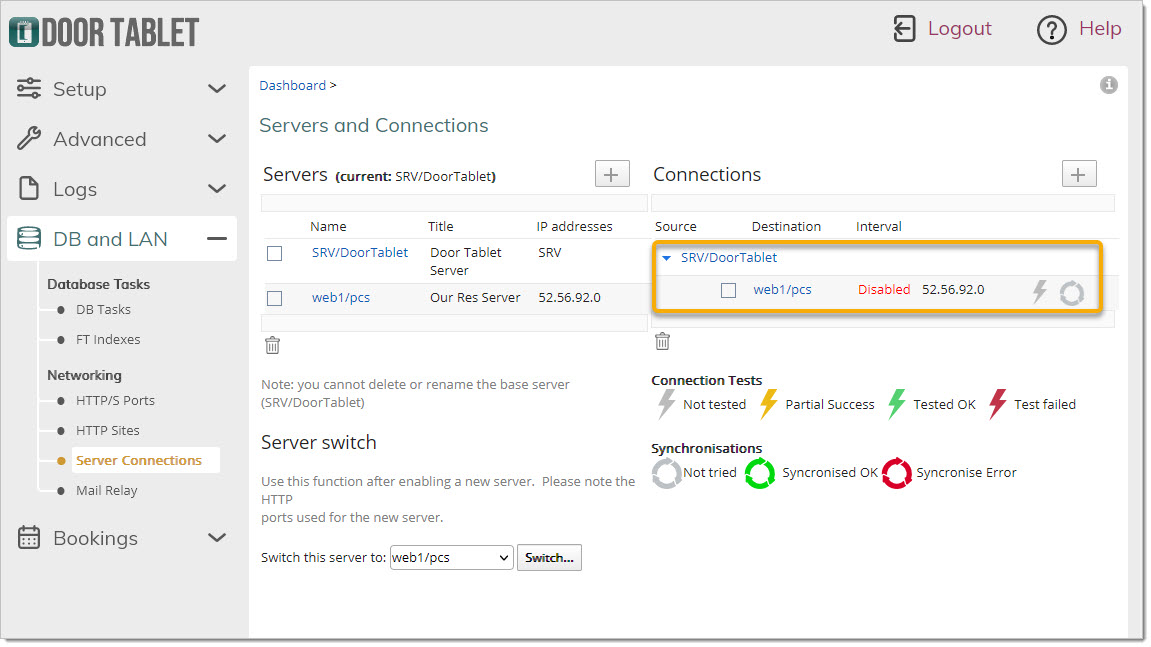The image size is (1151, 647).
Task: Open the Mail Relay sidebar item
Action: (106, 491)
